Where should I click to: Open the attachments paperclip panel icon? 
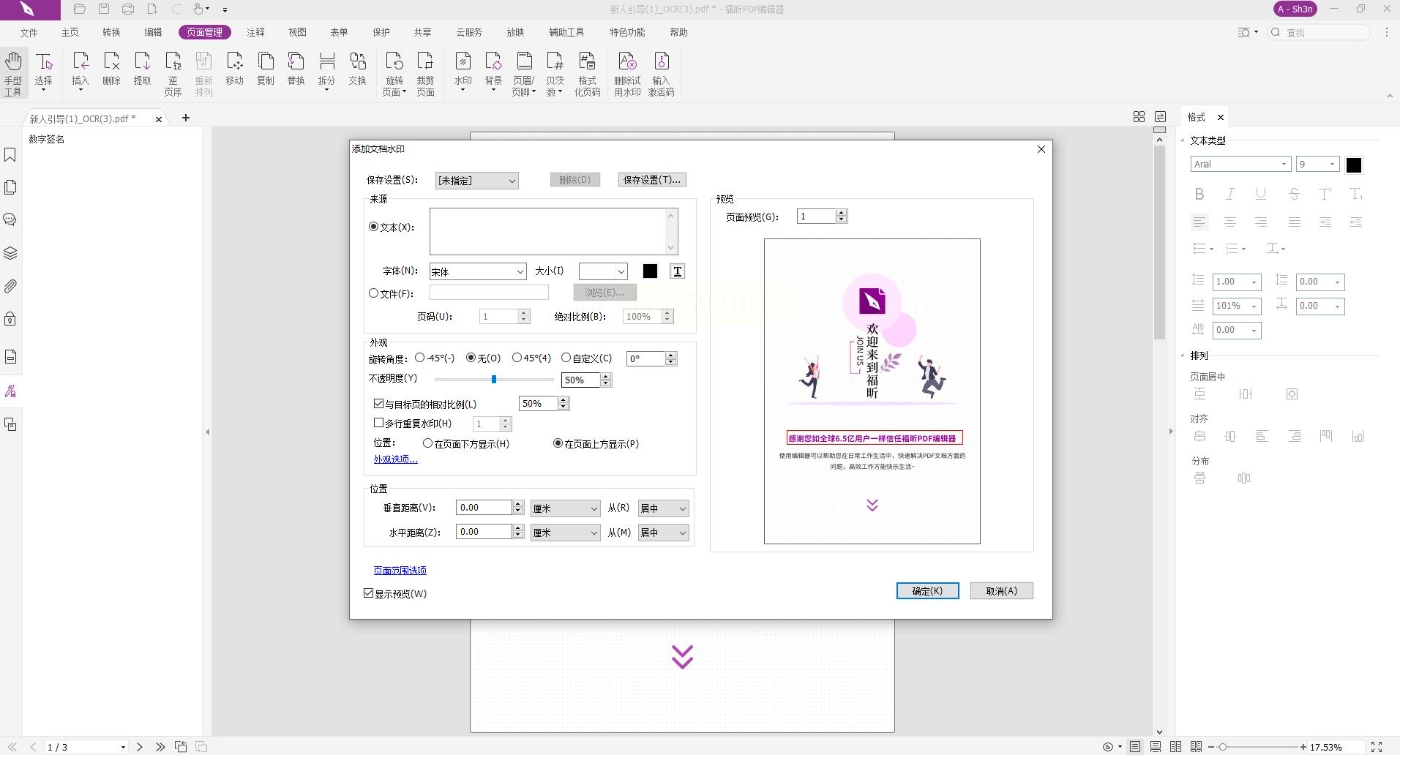10,286
